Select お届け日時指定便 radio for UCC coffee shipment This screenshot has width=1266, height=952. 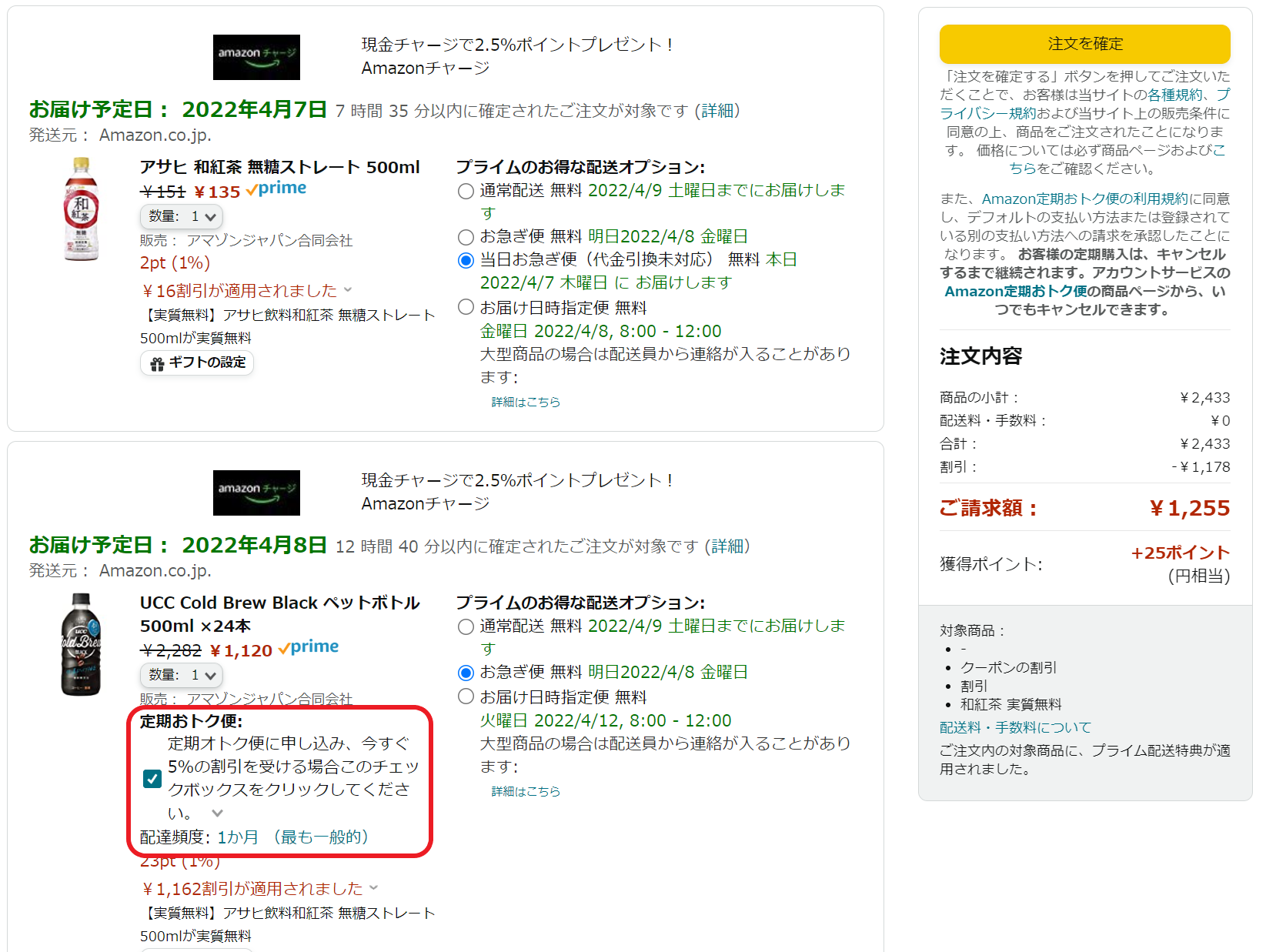tap(466, 696)
